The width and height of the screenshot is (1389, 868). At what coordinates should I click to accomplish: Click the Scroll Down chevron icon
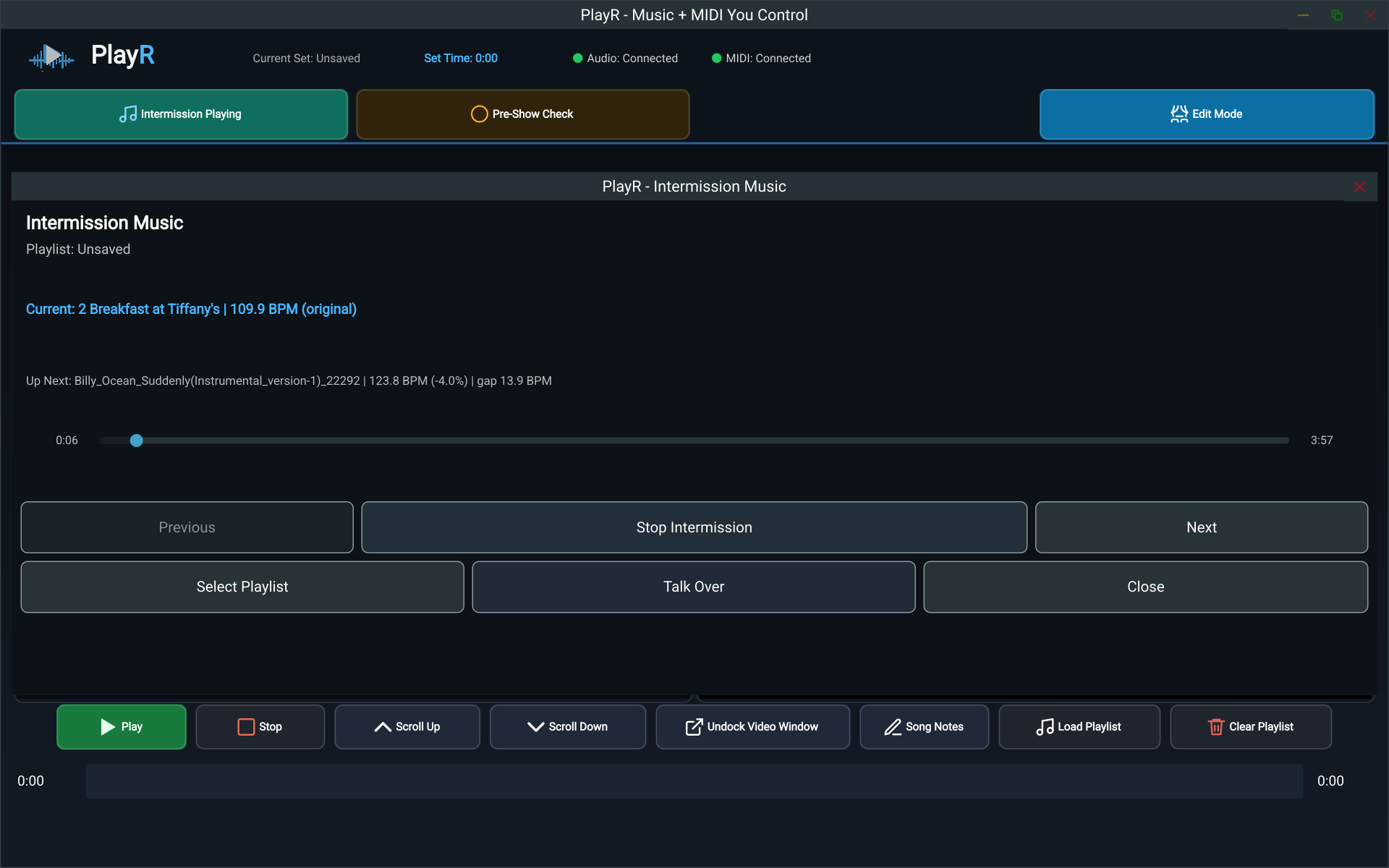click(x=535, y=727)
